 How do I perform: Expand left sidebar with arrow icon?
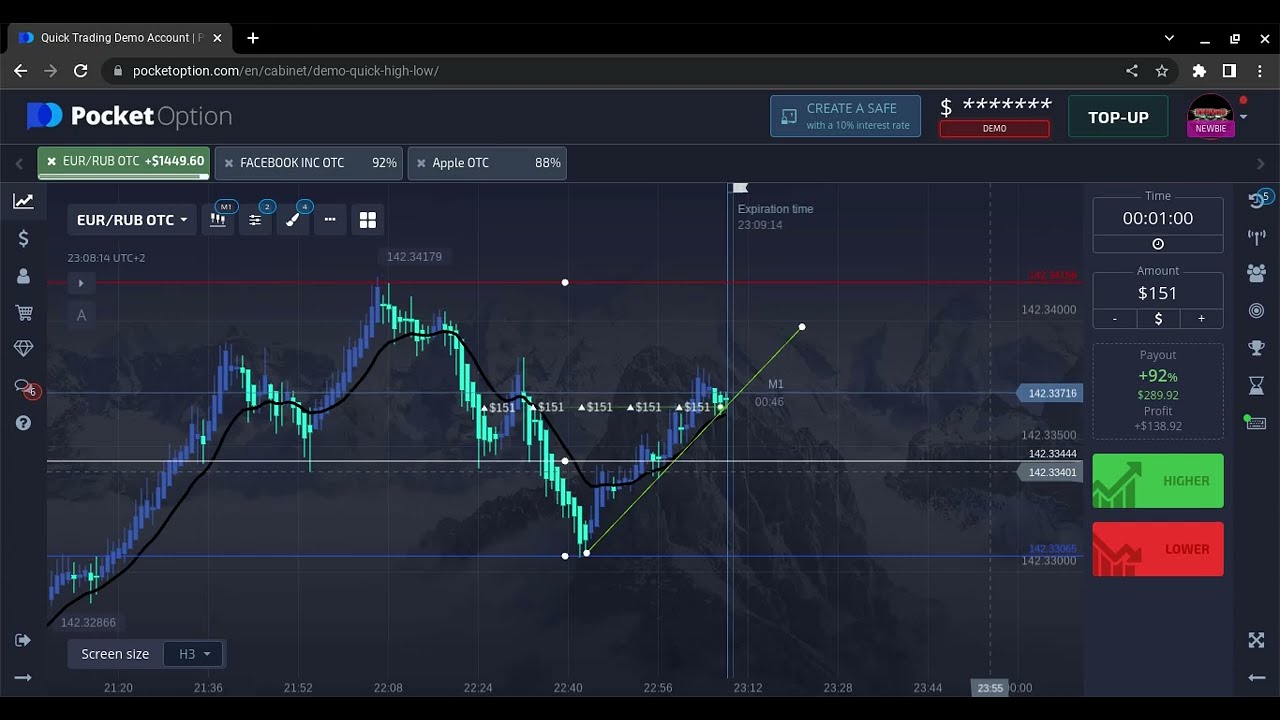pos(23,677)
